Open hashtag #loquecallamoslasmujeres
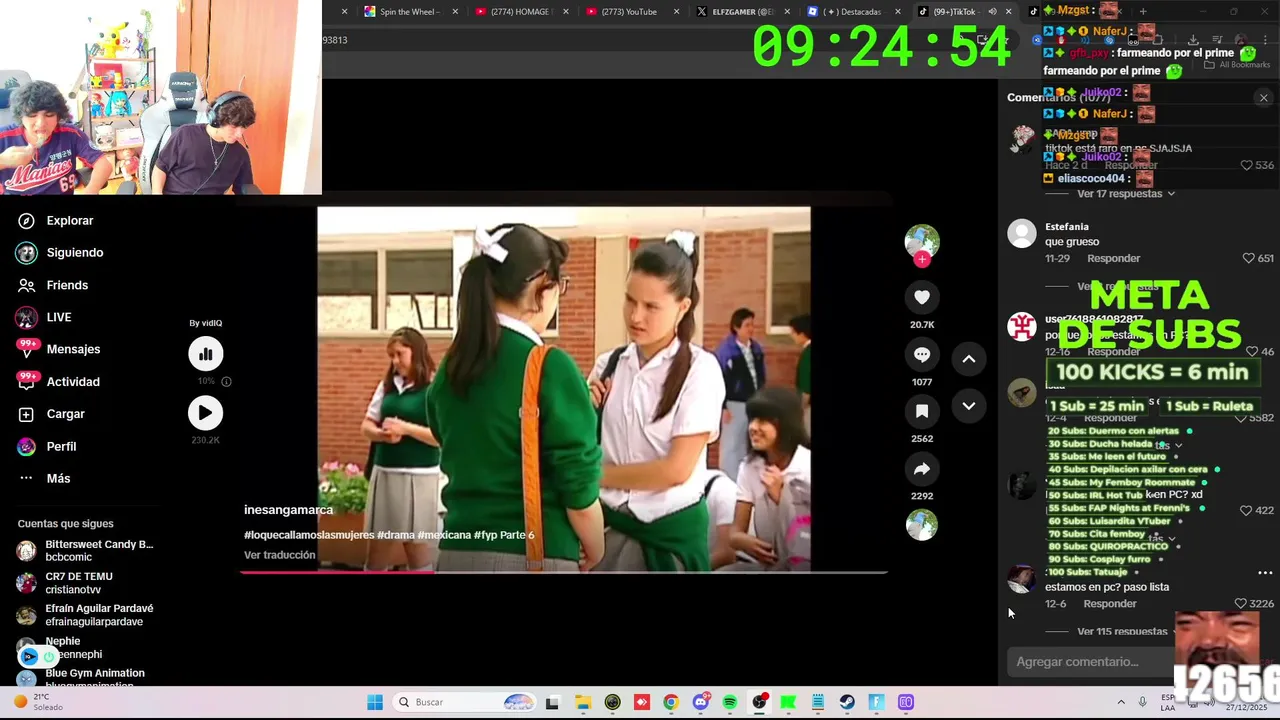Image resolution: width=1280 pixels, height=720 pixels. [309, 535]
